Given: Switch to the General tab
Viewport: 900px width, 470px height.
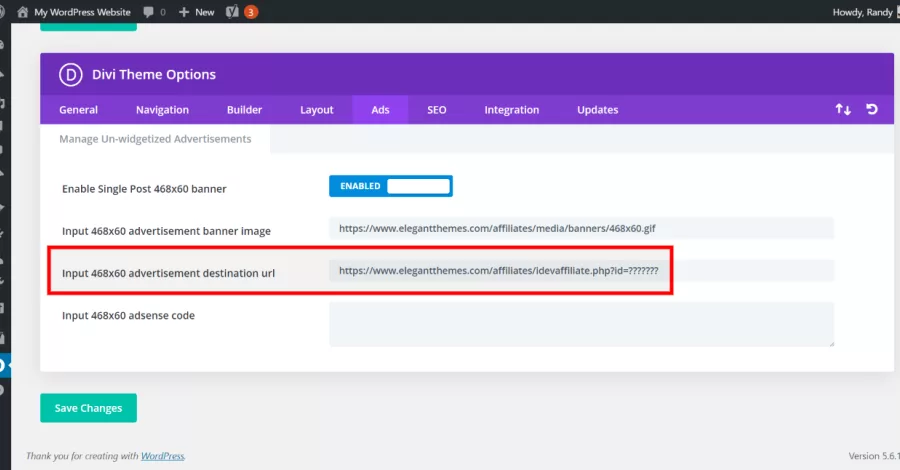Looking at the screenshot, I should [x=79, y=110].
